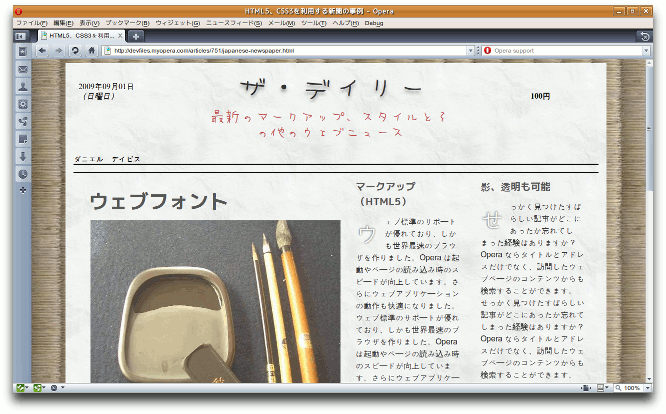
Task: Click the ザ・デイリー newspaper title
Action: (x=331, y=89)
